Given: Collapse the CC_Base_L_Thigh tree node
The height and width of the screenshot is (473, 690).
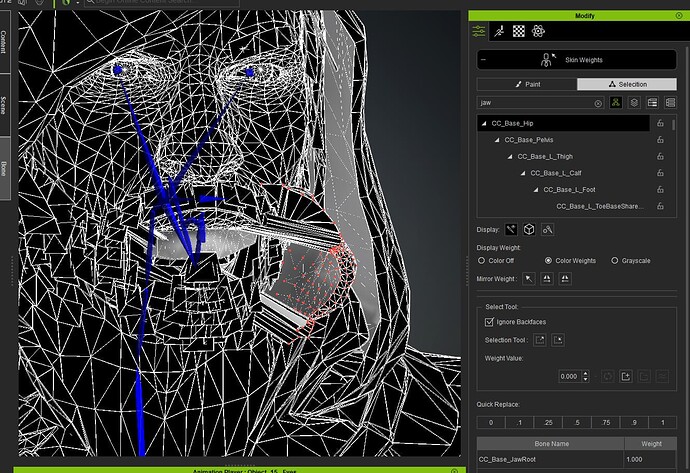Looking at the screenshot, I should [510, 157].
